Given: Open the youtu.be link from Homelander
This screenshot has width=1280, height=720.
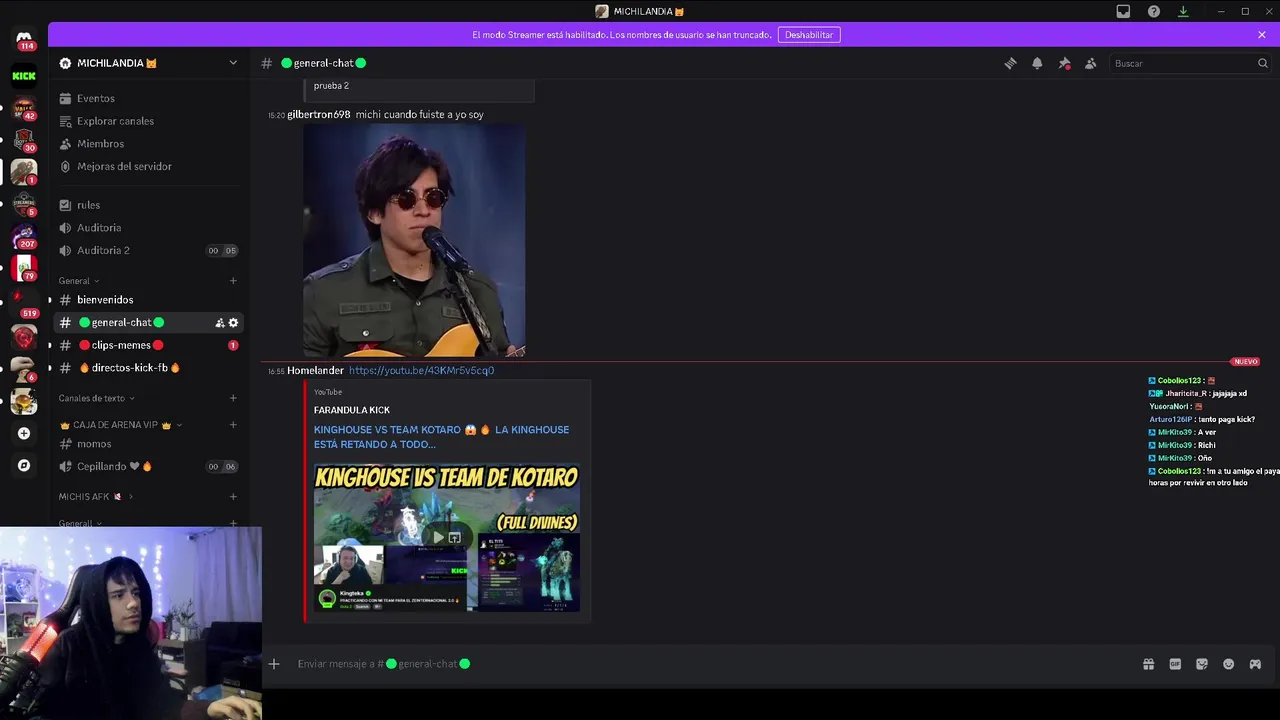Looking at the screenshot, I should (x=421, y=370).
